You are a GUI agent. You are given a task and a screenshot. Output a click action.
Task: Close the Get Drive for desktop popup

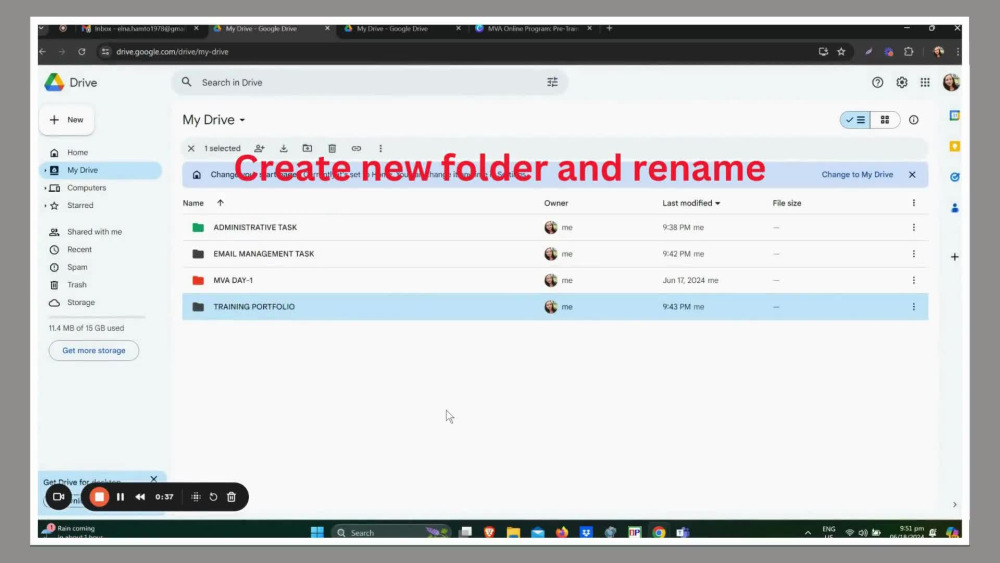click(154, 479)
